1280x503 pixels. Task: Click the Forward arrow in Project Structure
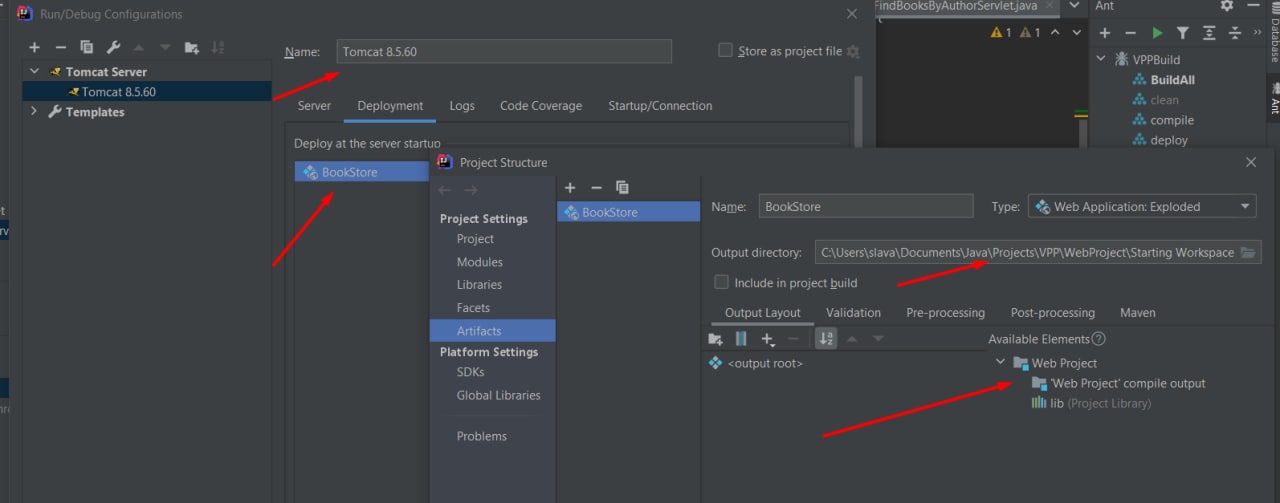point(471,190)
